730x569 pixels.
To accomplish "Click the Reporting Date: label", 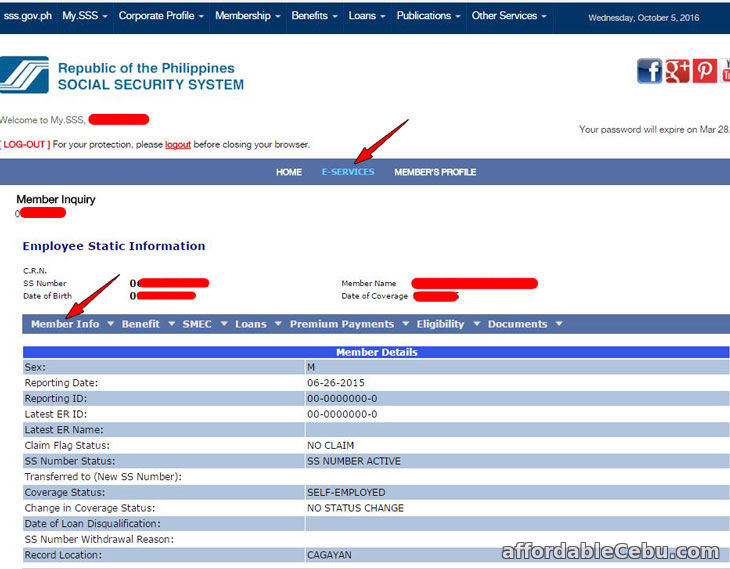I will [x=61, y=383].
